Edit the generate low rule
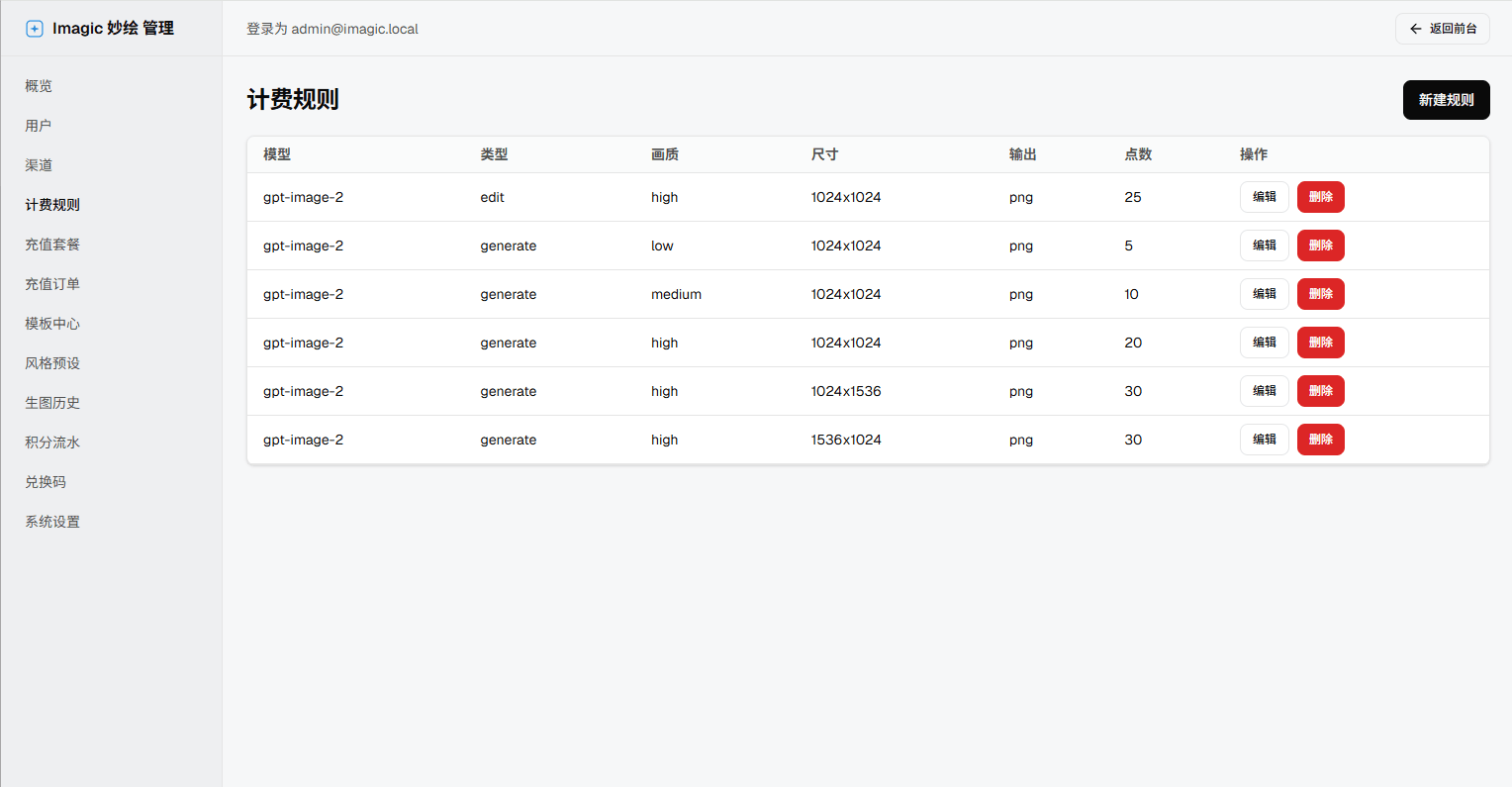 coord(1265,246)
